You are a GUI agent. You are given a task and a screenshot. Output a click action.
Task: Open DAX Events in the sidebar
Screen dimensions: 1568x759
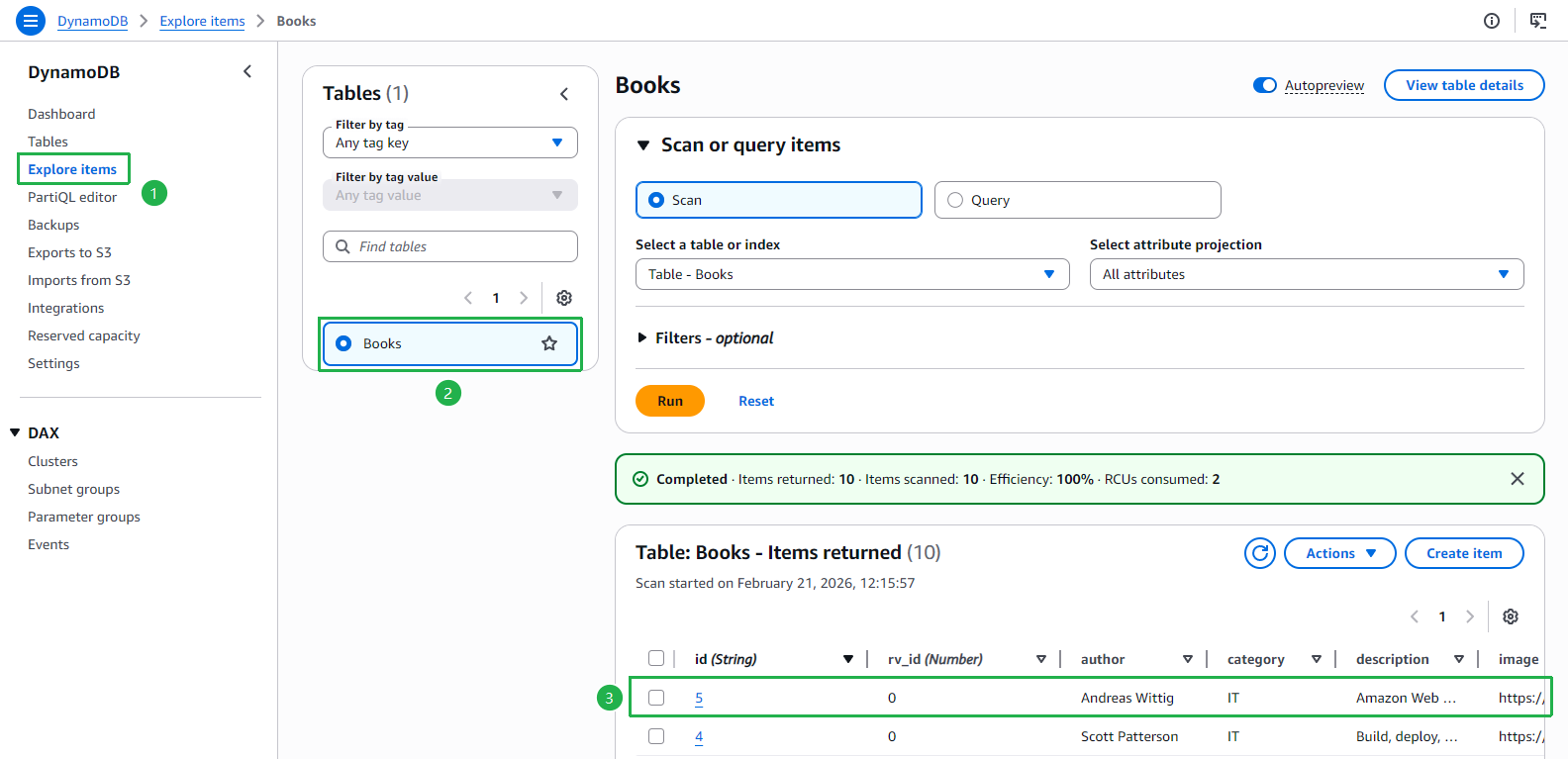[49, 544]
